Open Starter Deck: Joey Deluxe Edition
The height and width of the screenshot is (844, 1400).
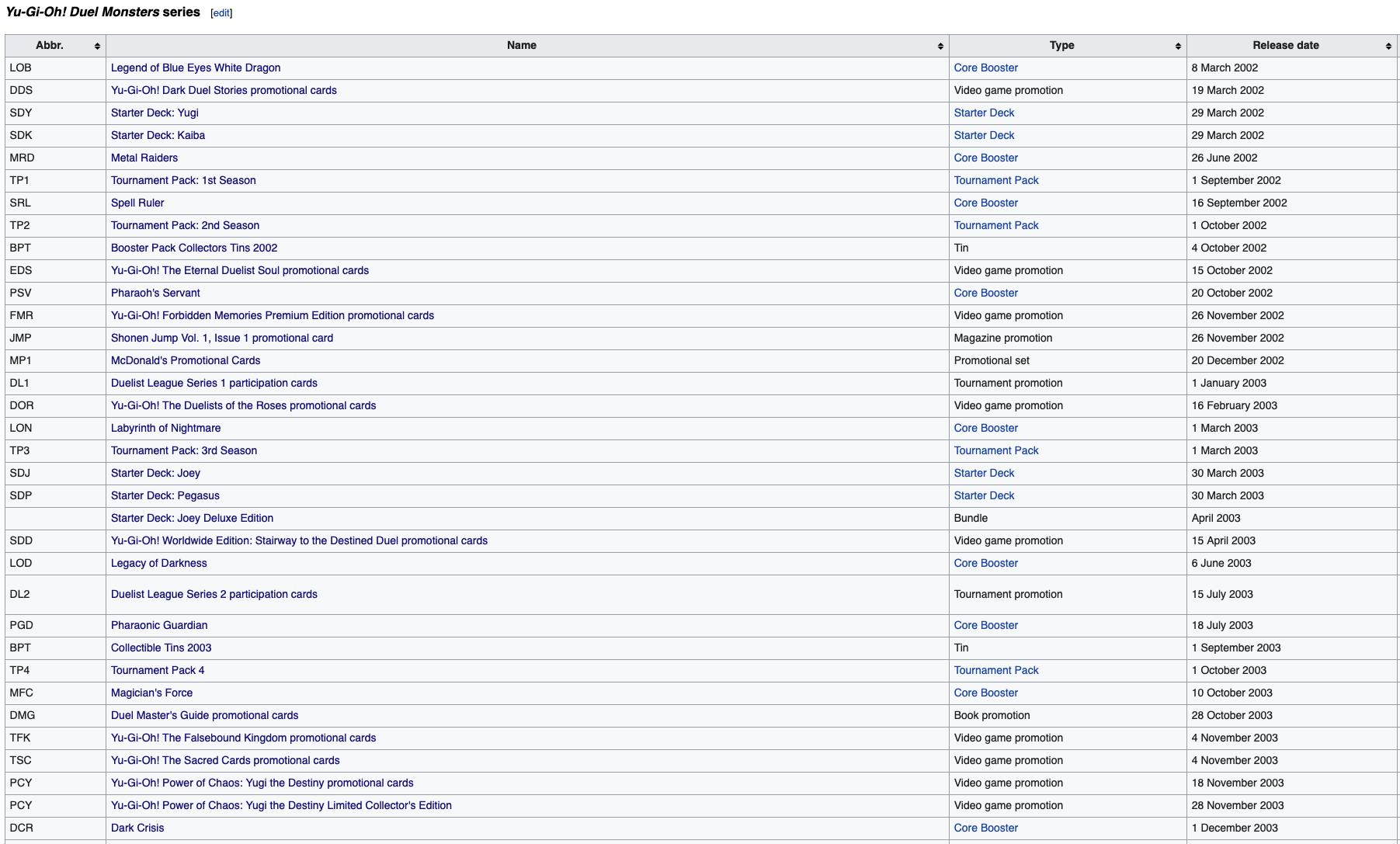pos(192,519)
